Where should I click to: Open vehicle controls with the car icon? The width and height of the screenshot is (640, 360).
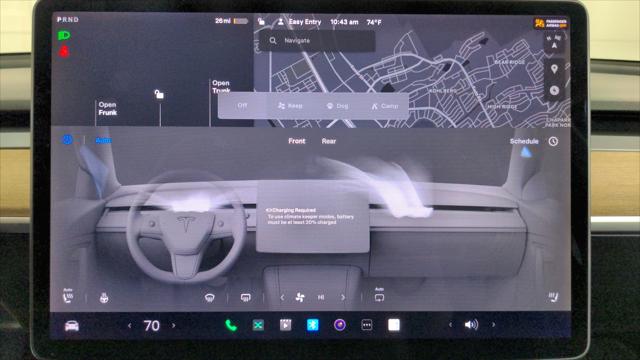click(72, 326)
